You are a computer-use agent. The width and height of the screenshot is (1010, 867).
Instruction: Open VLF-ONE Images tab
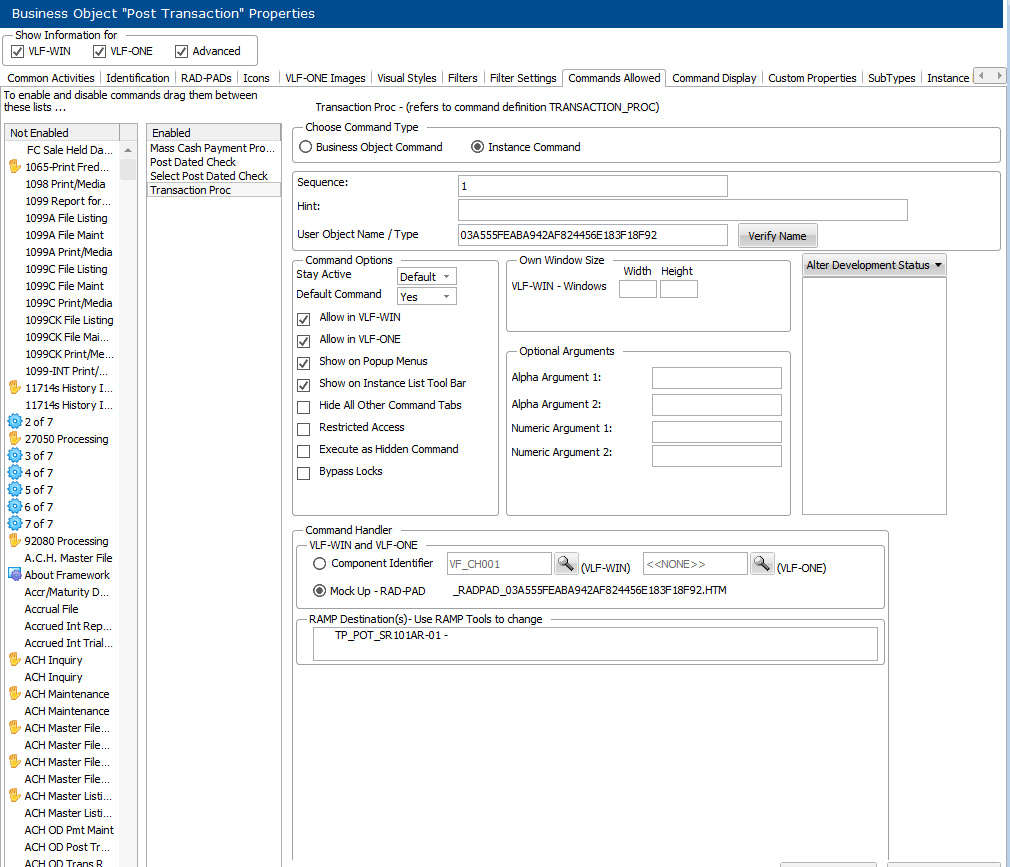(325, 78)
